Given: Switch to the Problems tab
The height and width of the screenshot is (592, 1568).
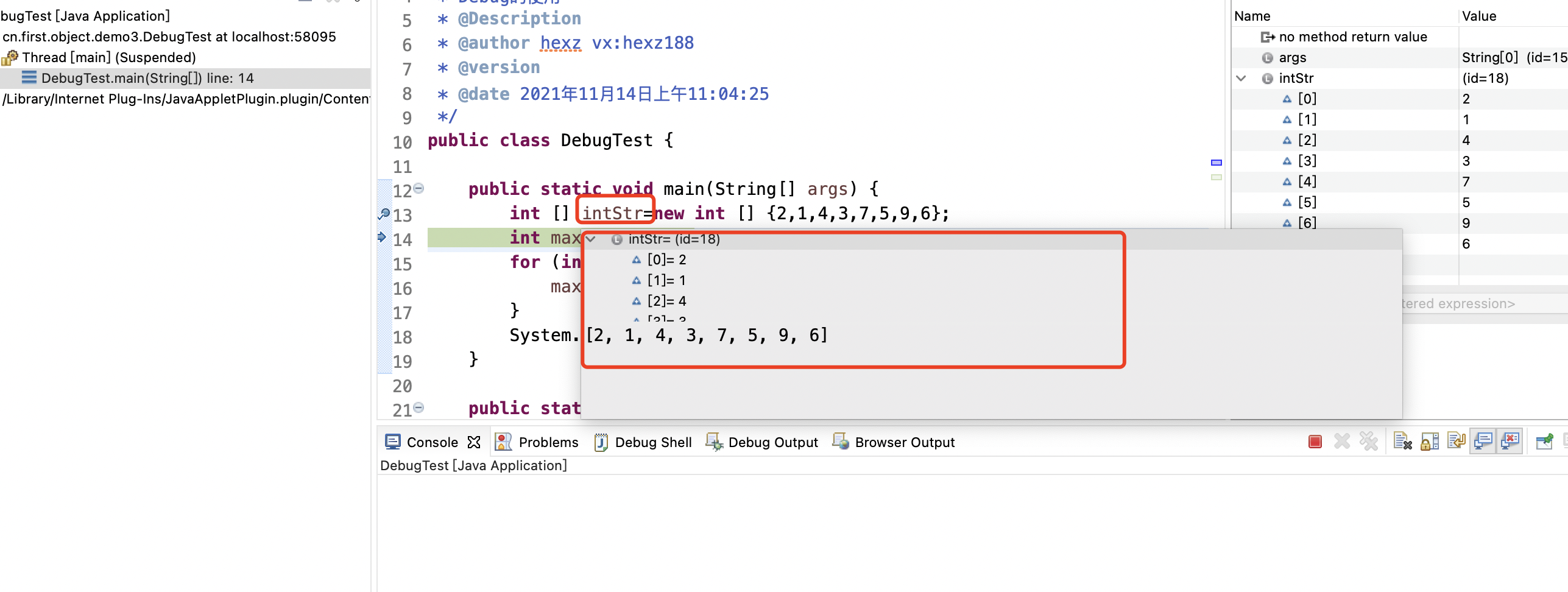Looking at the screenshot, I should (537, 442).
